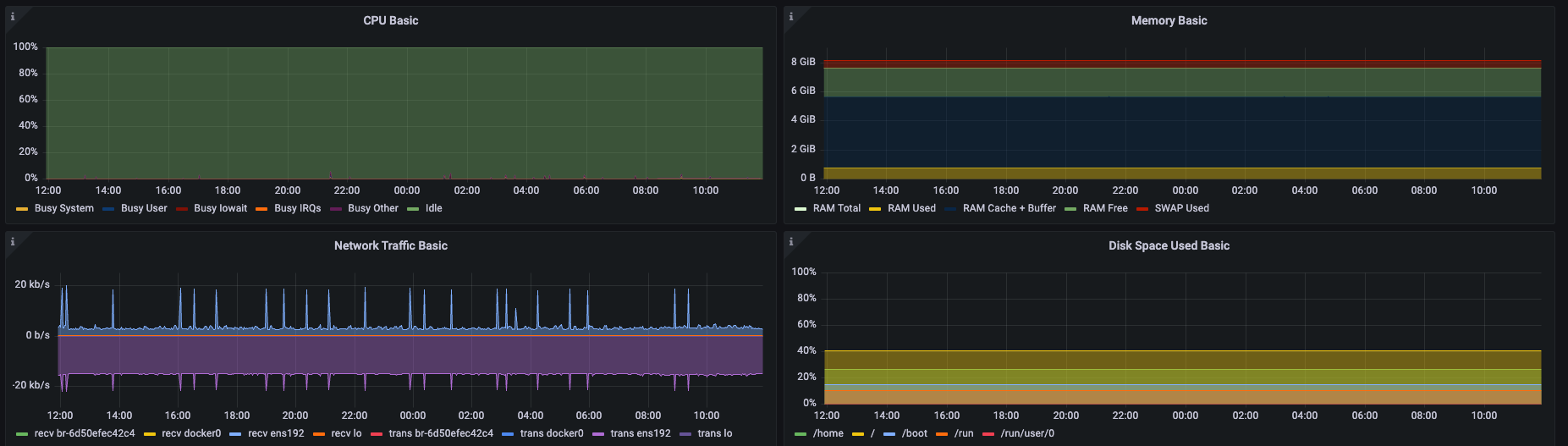
Task: Toggle the trans docker0 legend entry
Action: point(552,433)
